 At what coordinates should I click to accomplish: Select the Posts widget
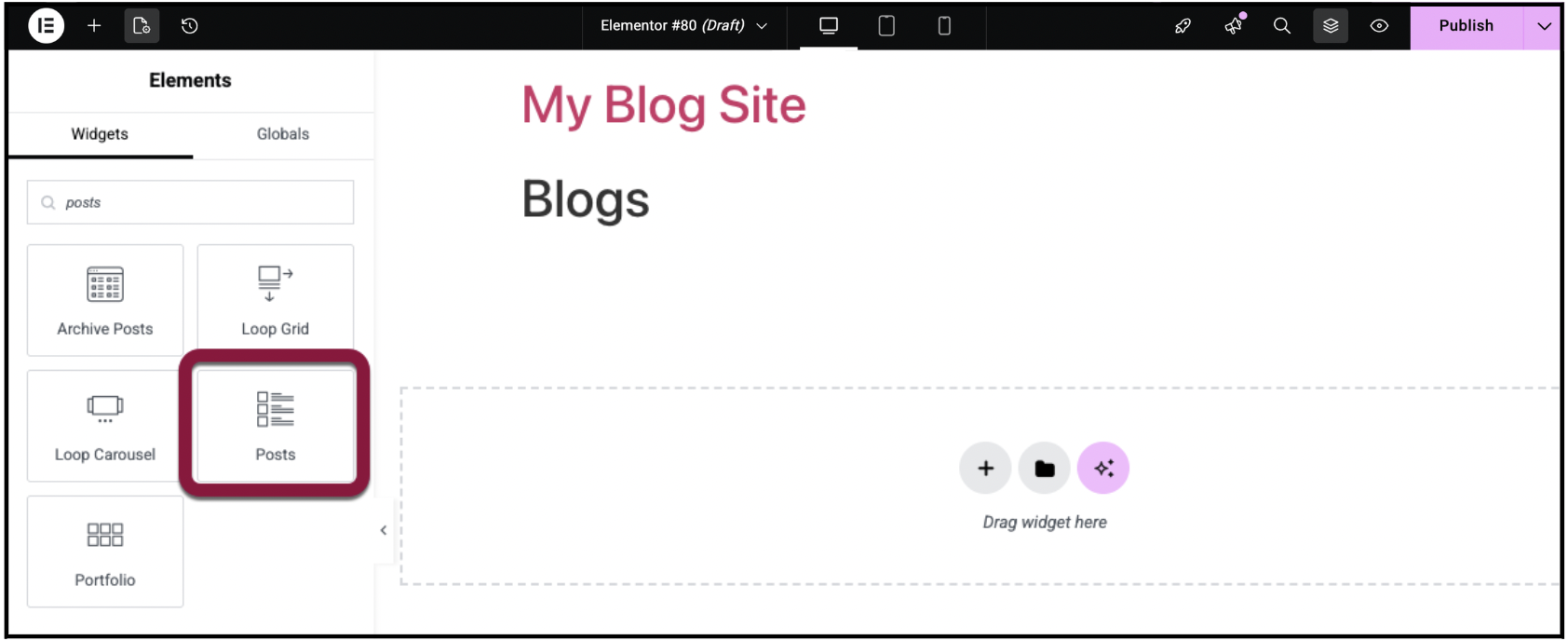[276, 426]
